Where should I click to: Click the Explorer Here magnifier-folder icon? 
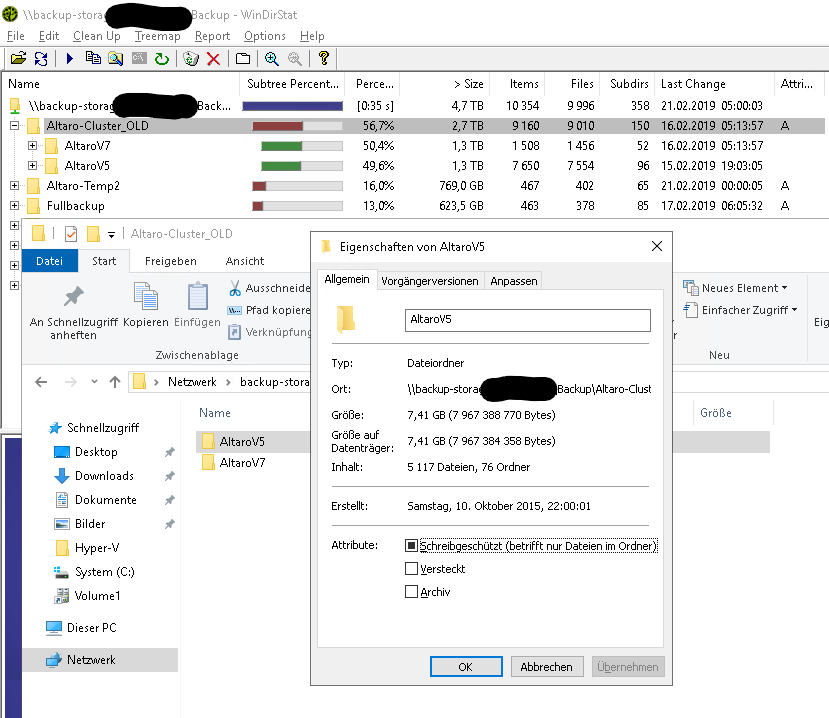click(x=116, y=58)
